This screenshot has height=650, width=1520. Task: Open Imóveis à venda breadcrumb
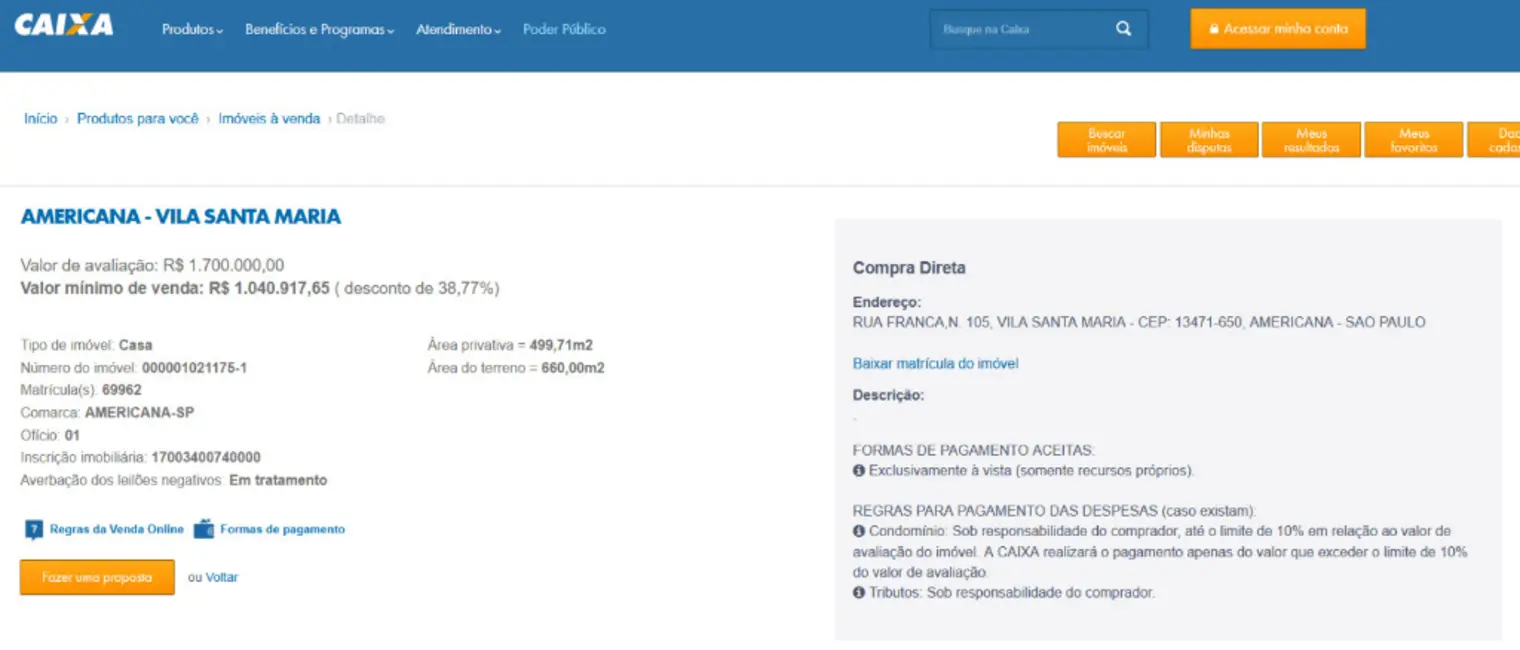[x=269, y=118]
